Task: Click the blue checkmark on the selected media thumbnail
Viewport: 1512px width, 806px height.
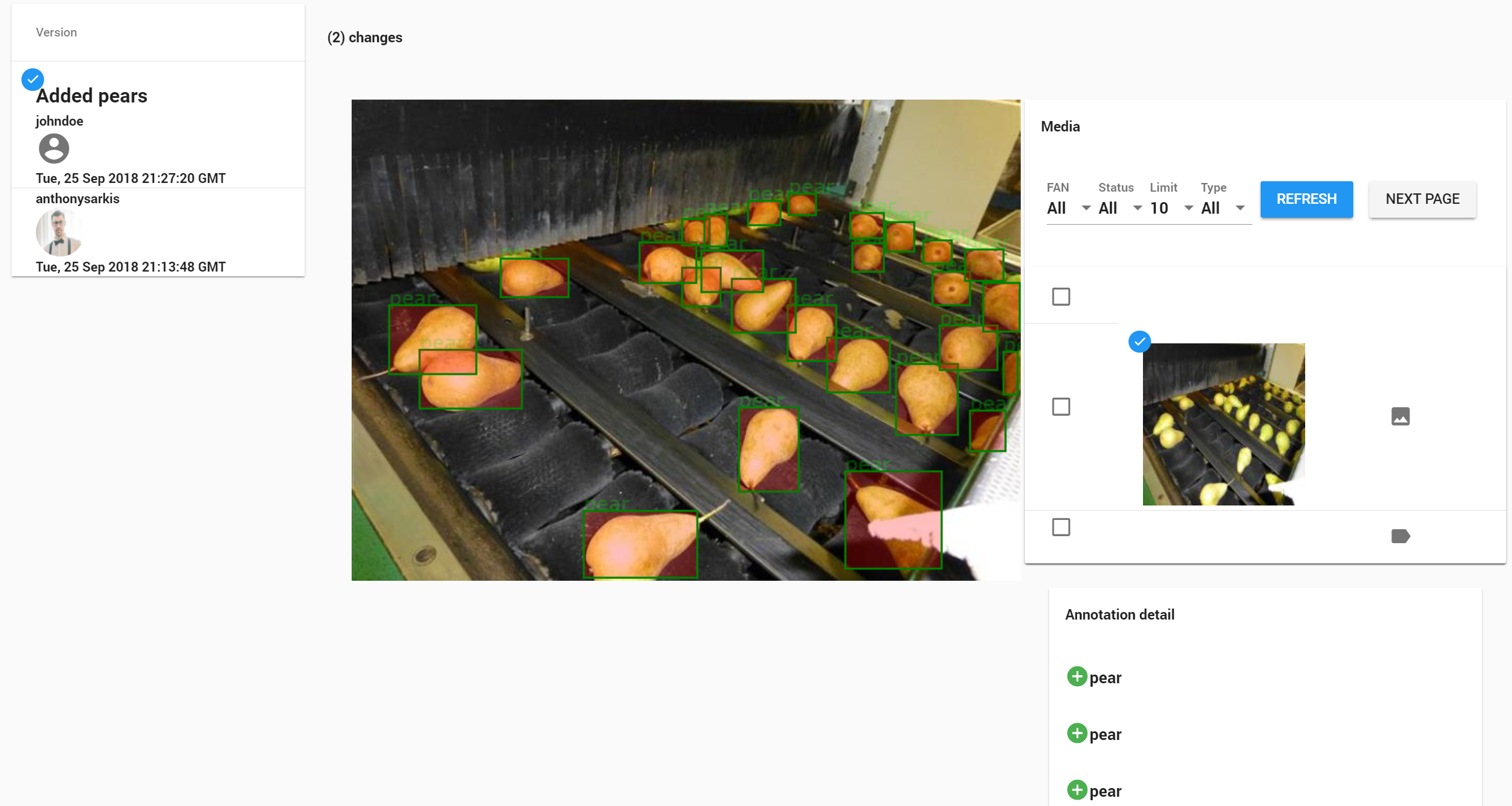Action: point(1140,342)
